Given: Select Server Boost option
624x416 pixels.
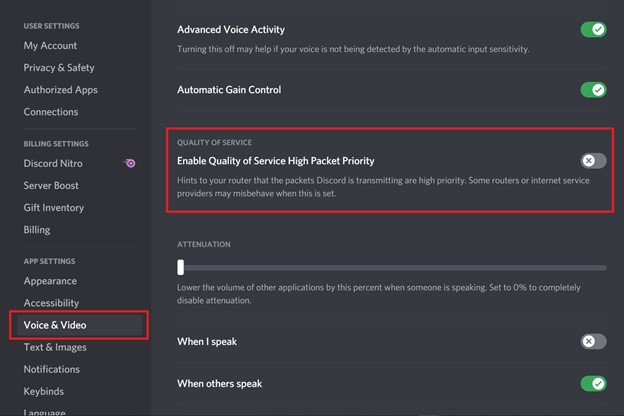Looking at the screenshot, I should [51, 186].
